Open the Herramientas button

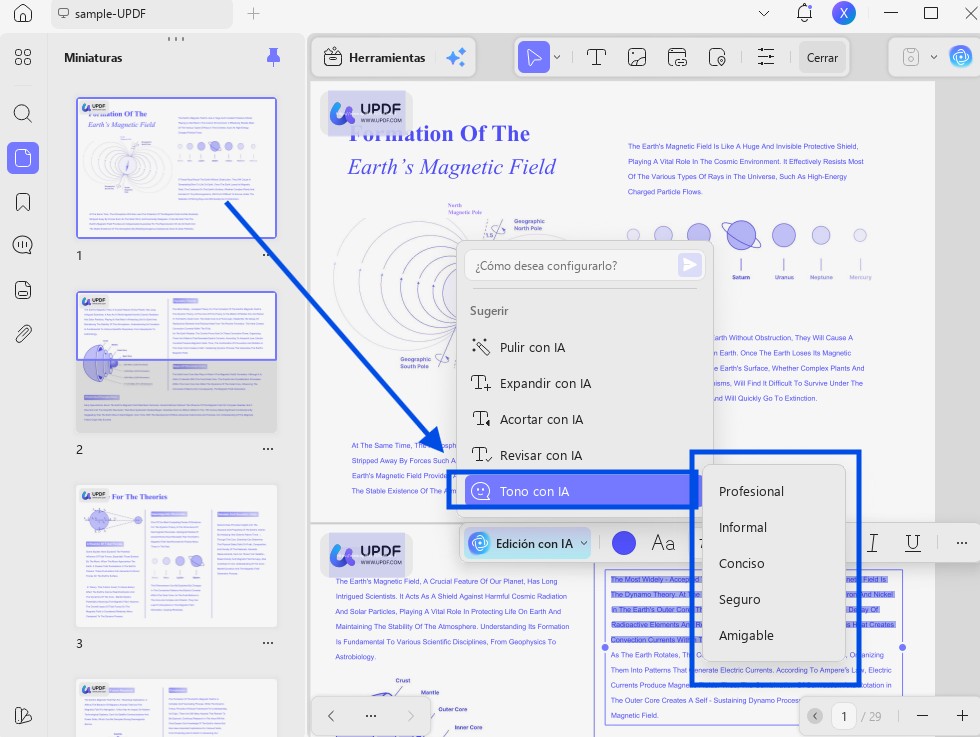(x=374, y=58)
